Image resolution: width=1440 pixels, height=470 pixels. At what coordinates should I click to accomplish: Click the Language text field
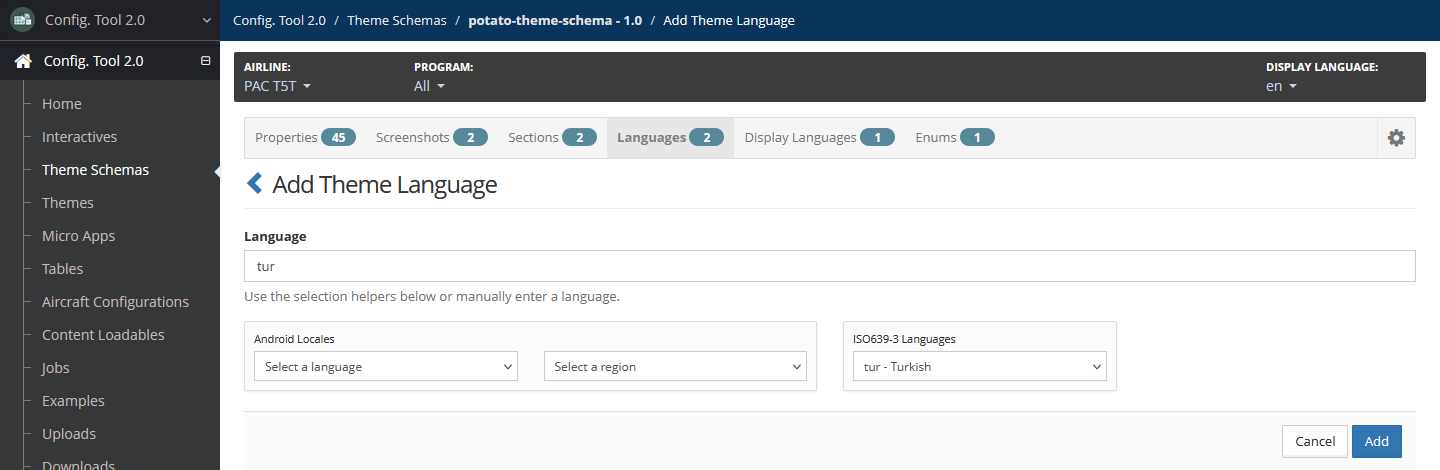pos(830,266)
